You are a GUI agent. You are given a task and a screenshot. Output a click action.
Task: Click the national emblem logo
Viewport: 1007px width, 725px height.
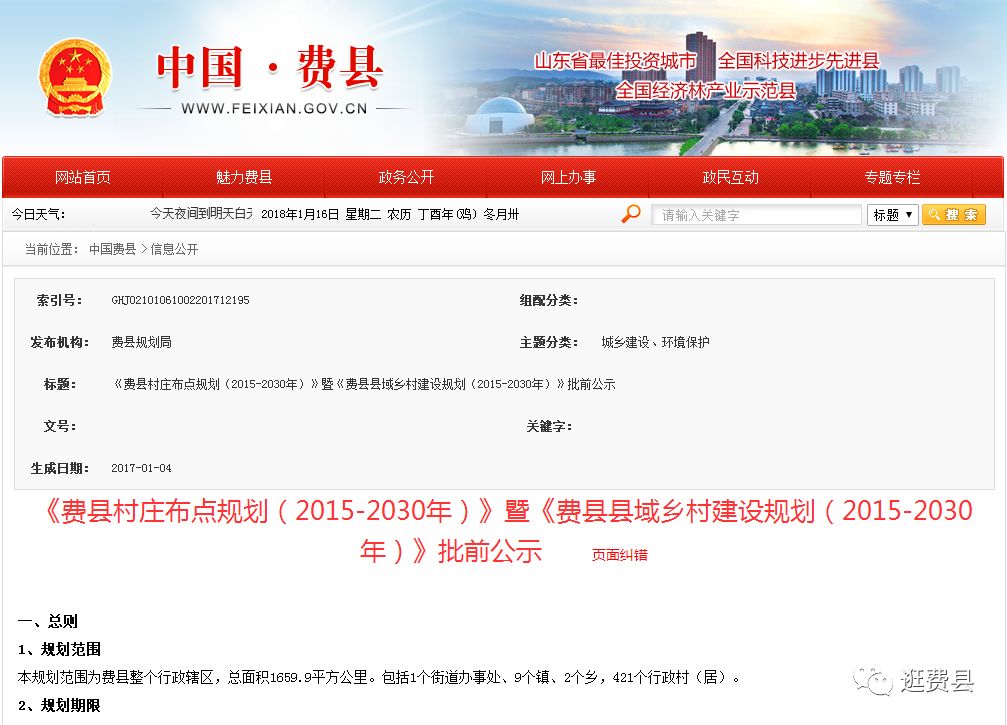[75, 77]
